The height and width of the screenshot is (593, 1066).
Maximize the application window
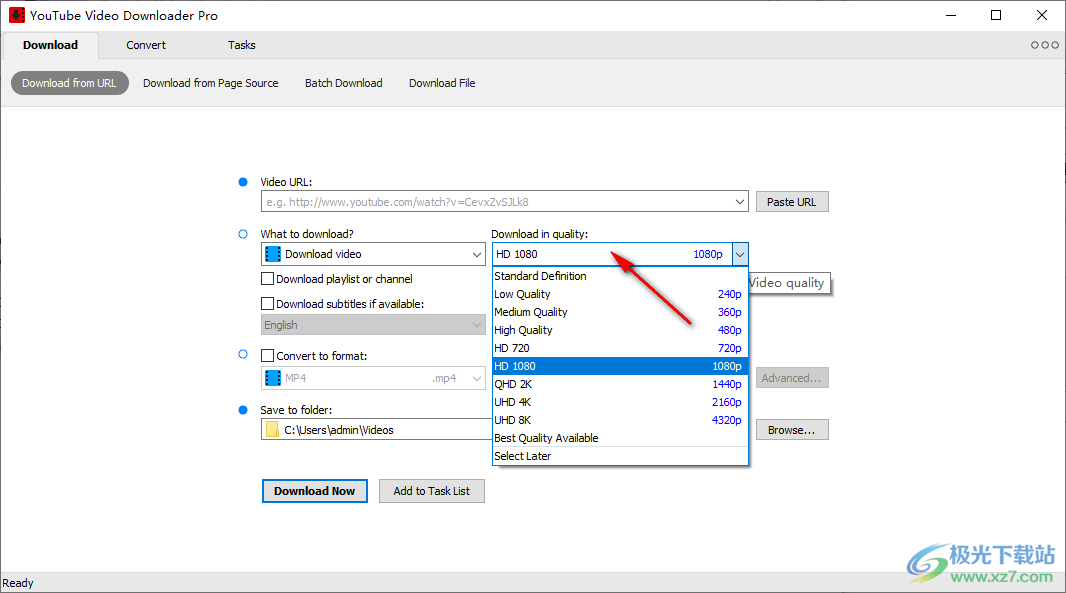996,15
